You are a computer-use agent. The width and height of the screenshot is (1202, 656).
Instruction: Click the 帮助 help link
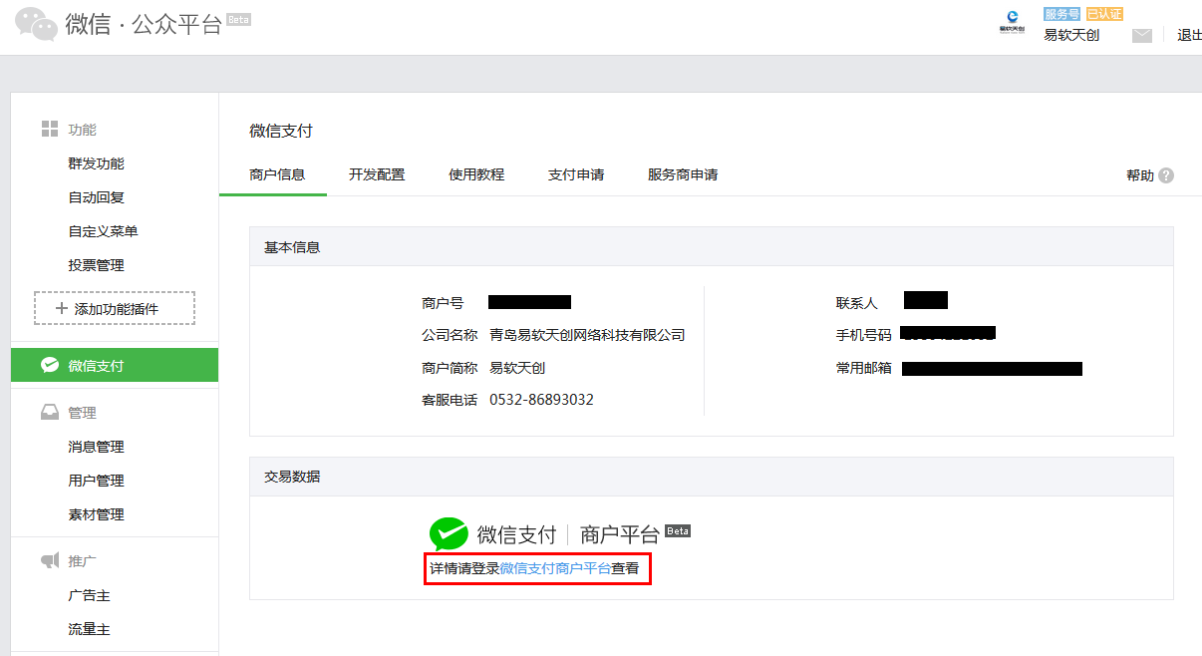1140,175
